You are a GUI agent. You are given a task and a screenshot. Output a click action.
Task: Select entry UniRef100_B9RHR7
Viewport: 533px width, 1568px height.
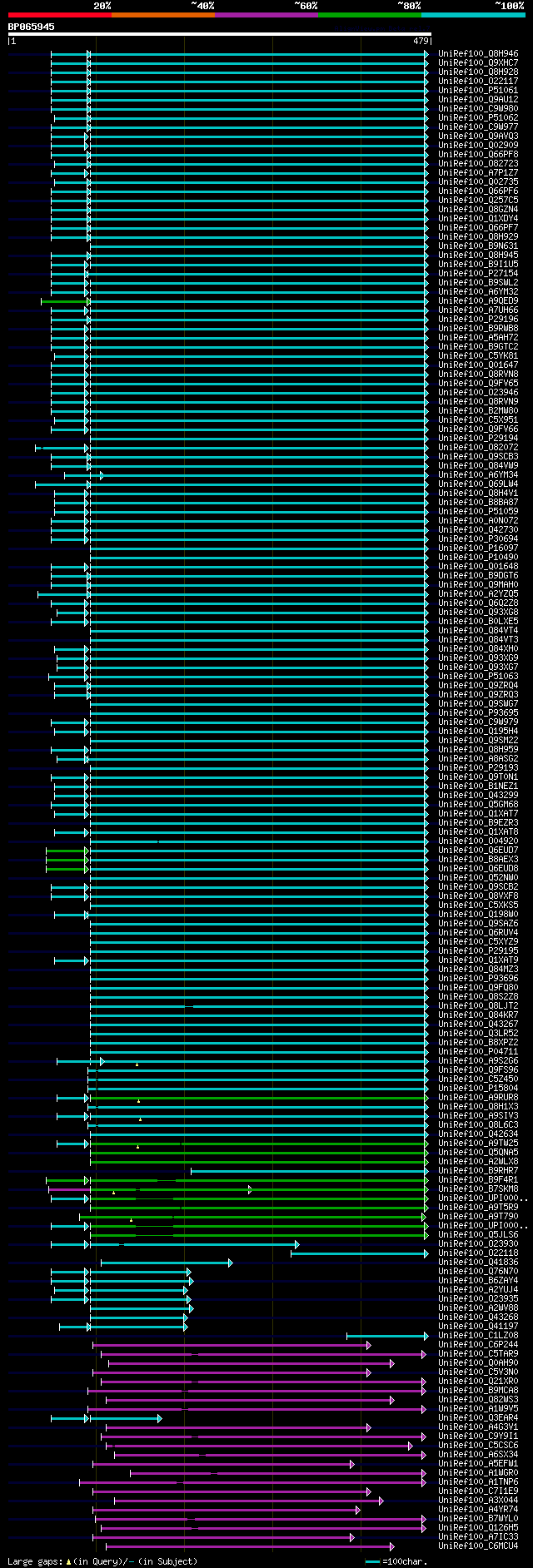[x=478, y=1171]
